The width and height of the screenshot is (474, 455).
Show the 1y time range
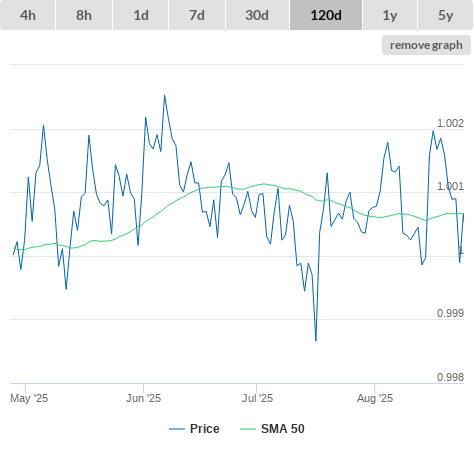coord(390,15)
